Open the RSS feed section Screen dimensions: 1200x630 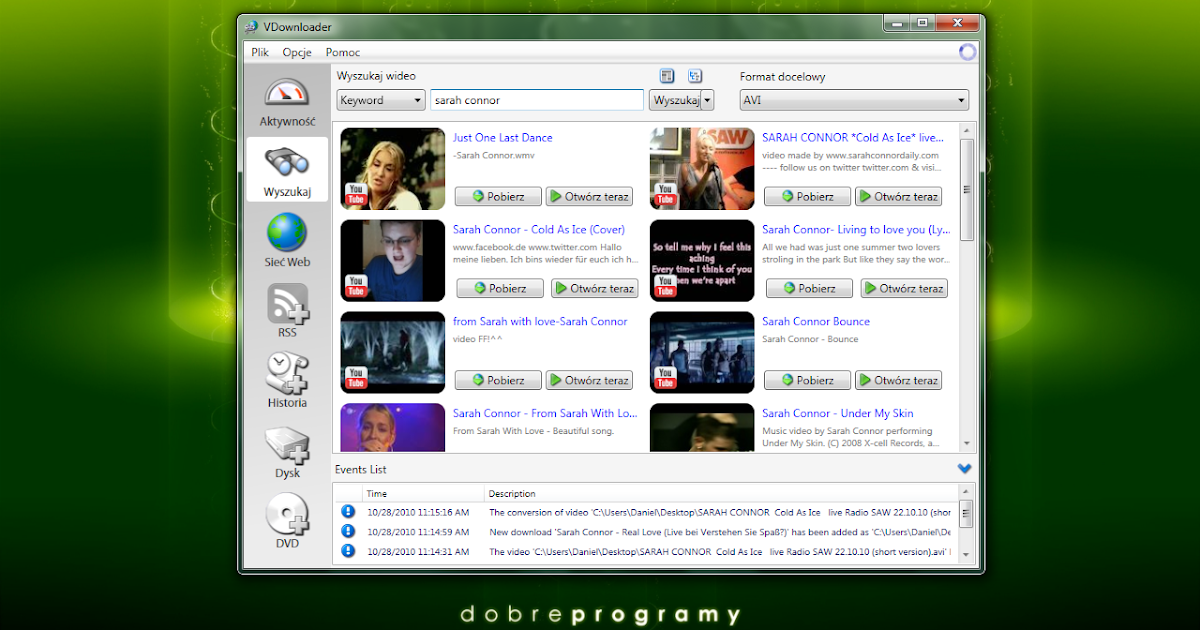coord(287,311)
